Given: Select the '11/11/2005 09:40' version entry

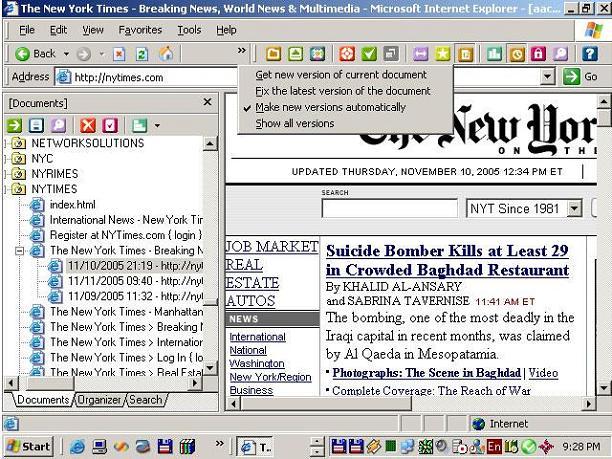Looking at the screenshot, I should [135, 281].
